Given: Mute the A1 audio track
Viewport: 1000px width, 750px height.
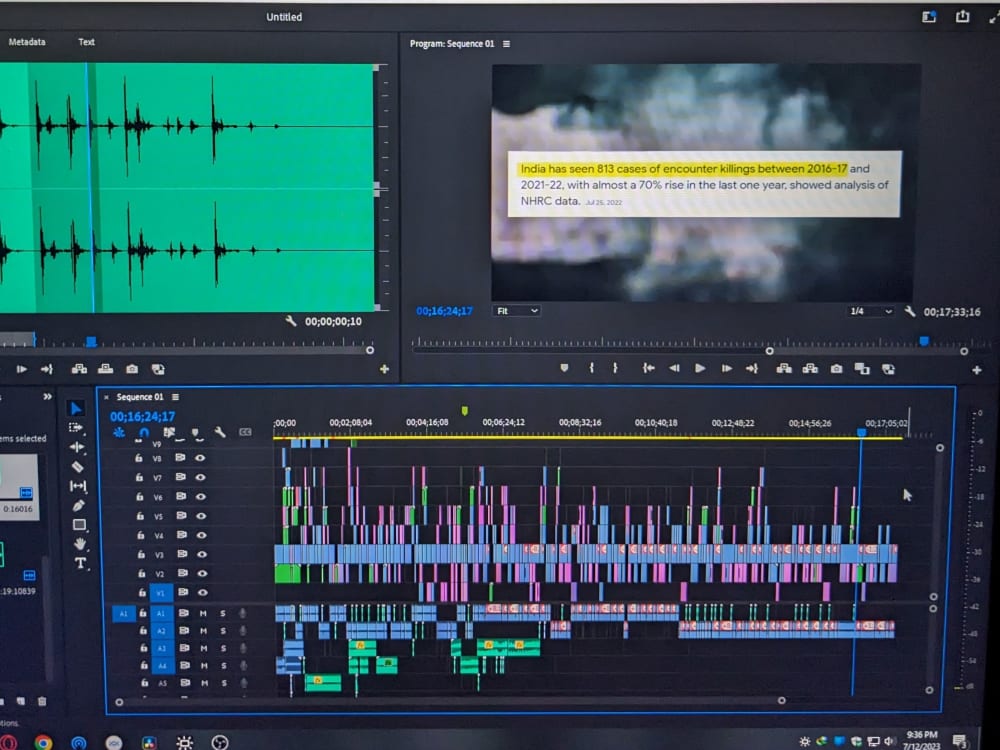Looking at the screenshot, I should click(x=203, y=613).
